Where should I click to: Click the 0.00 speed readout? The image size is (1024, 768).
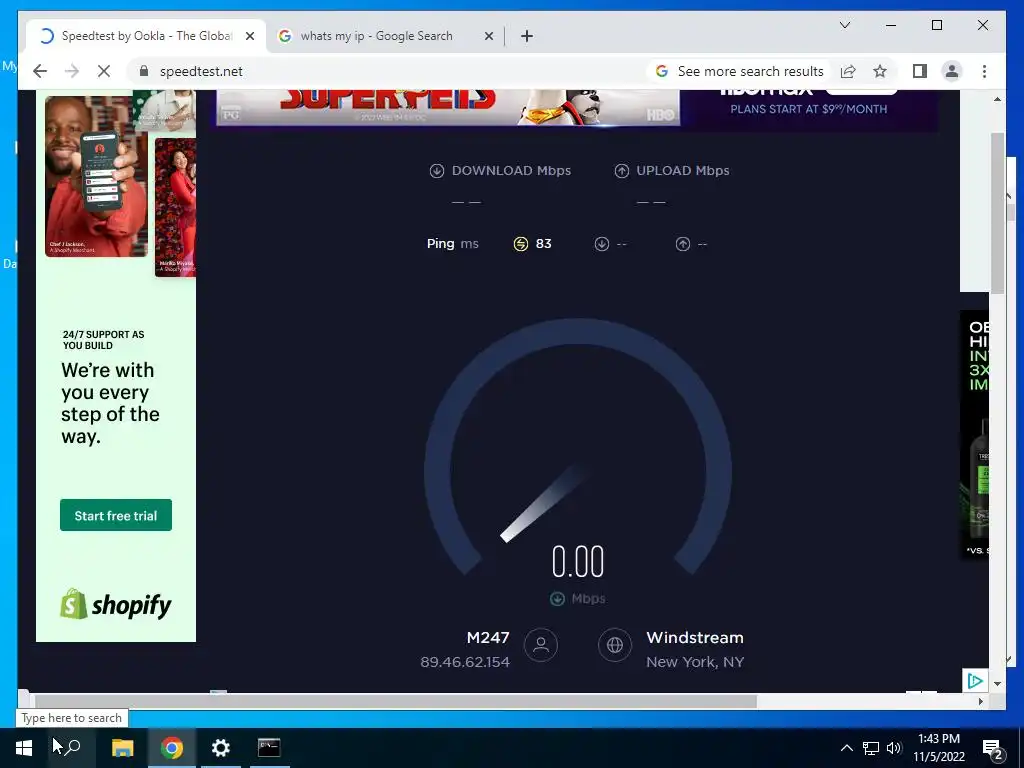578,562
